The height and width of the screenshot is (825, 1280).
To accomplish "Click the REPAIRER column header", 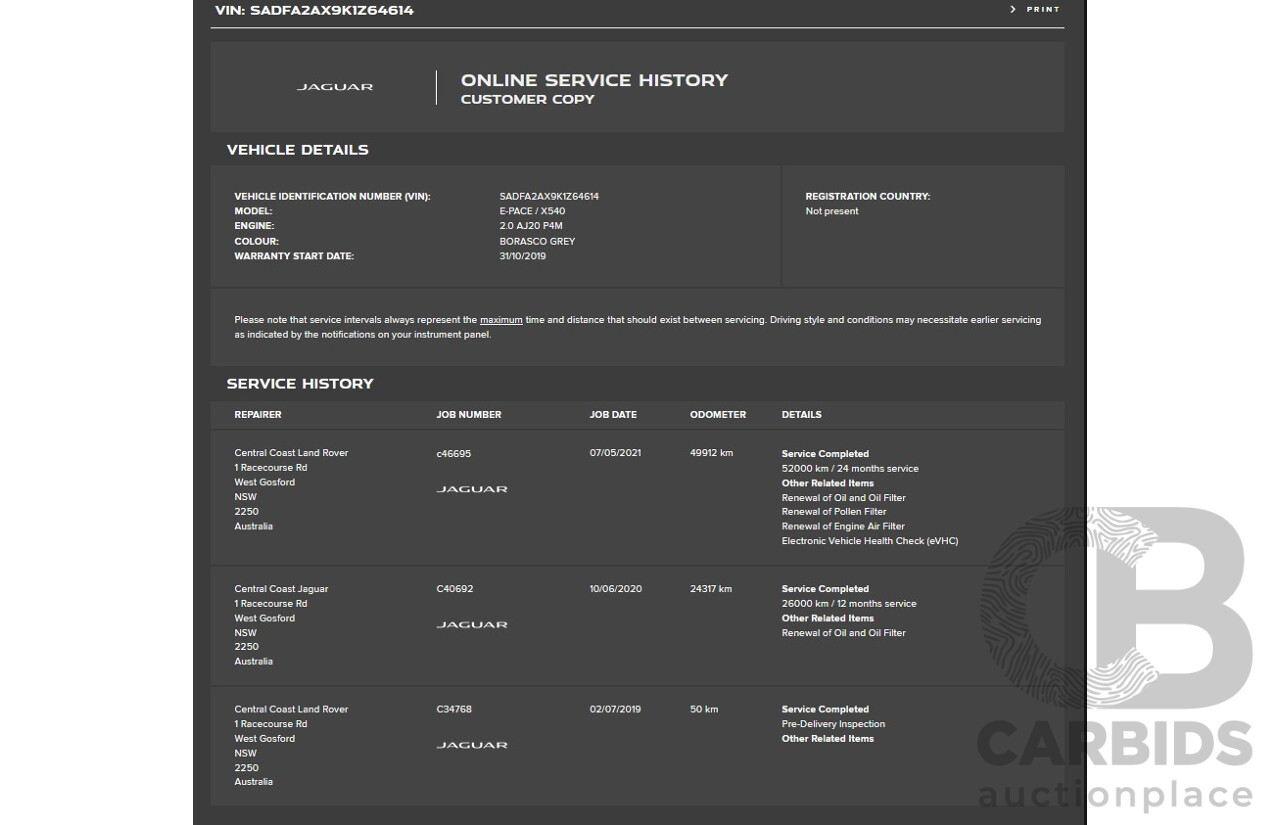I will pos(258,415).
